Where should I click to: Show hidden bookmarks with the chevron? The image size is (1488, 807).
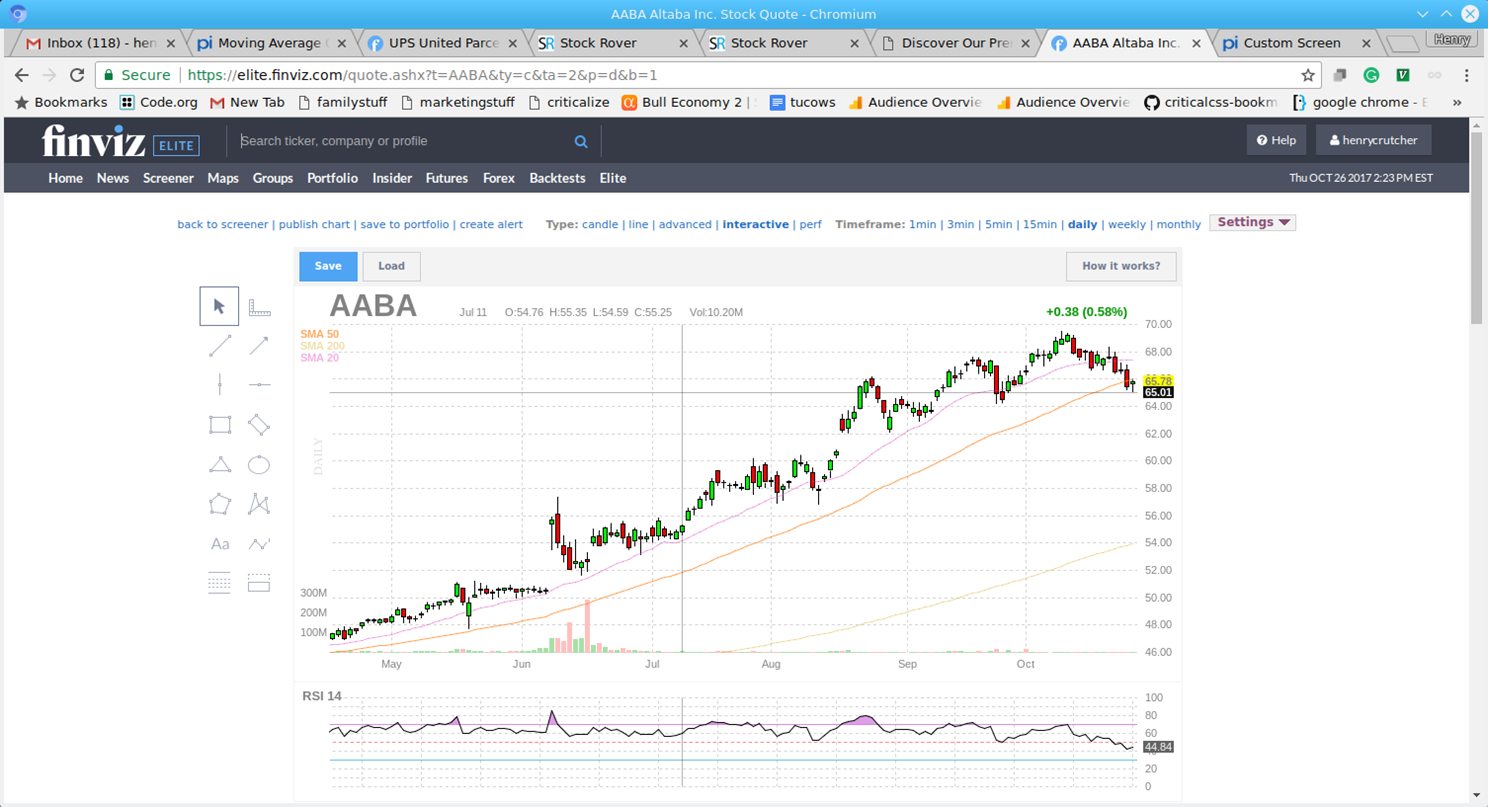click(x=1457, y=102)
